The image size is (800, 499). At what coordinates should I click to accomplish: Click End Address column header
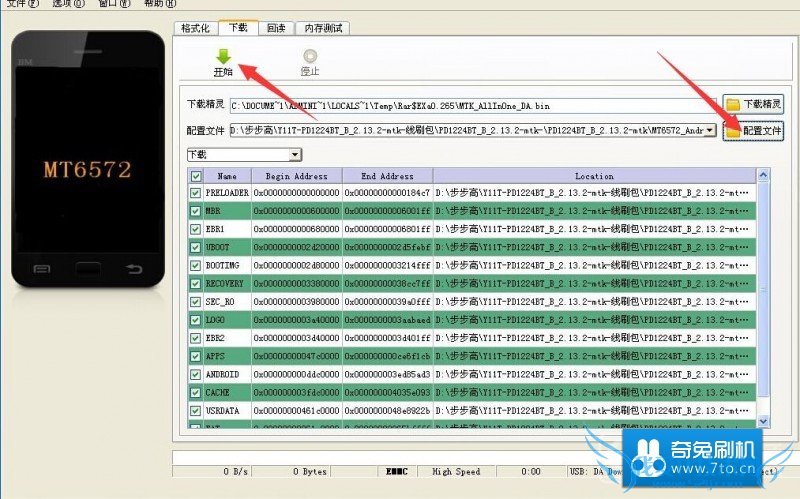[387, 176]
